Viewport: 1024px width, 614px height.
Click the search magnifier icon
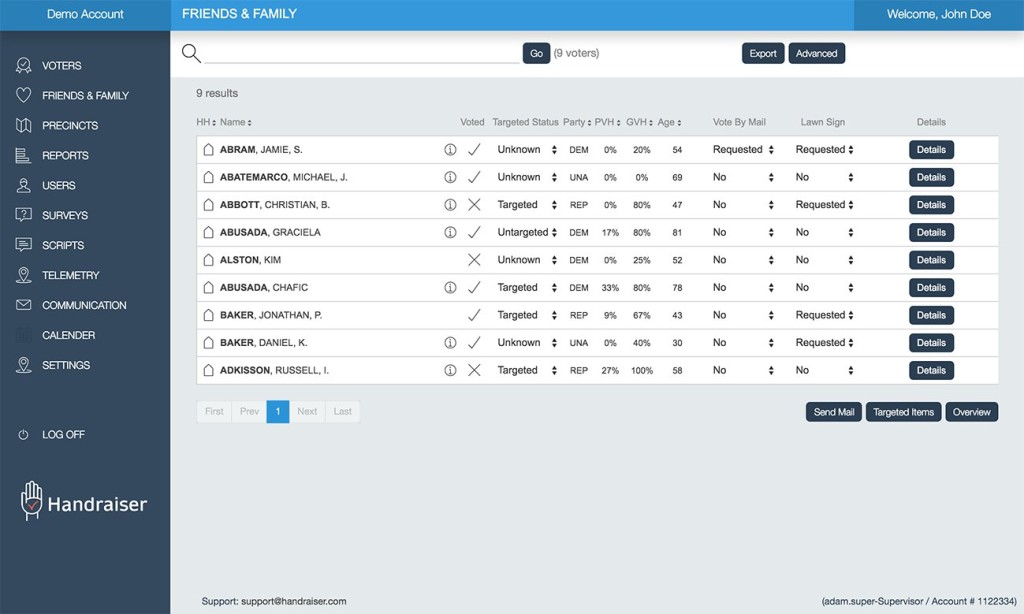click(x=191, y=54)
